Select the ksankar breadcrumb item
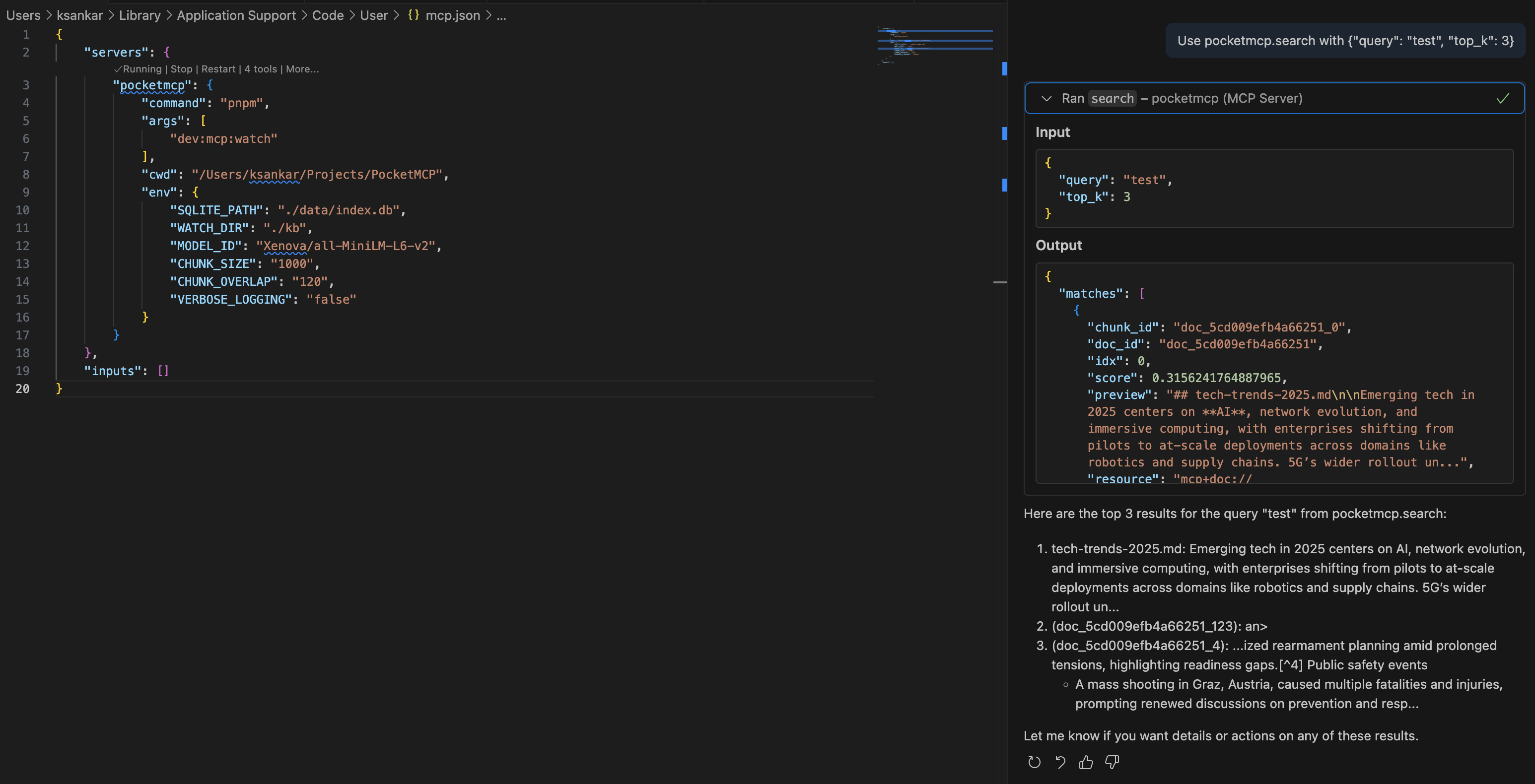The width and height of the screenshot is (1535, 784). click(79, 15)
